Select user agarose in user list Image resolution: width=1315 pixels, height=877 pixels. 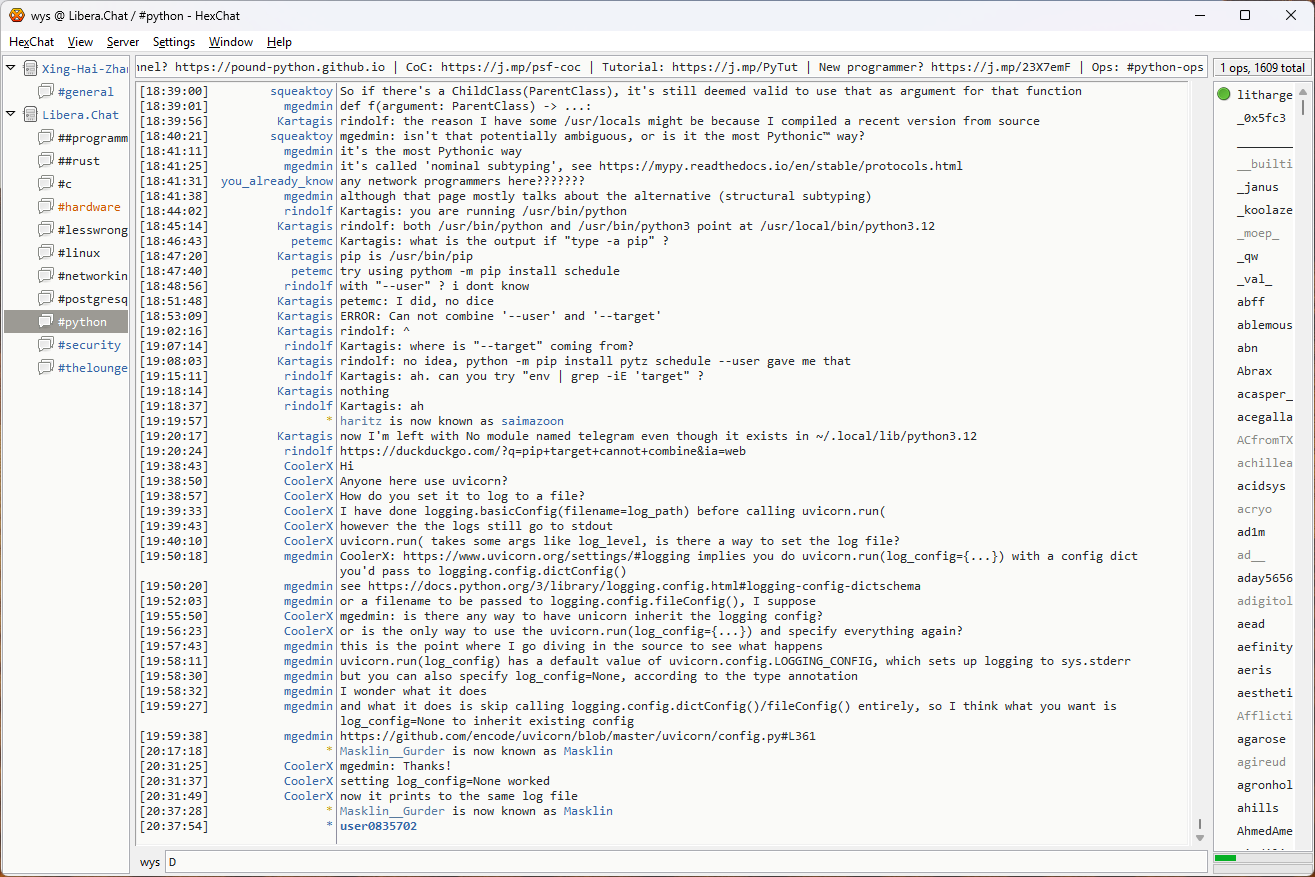(x=1261, y=740)
